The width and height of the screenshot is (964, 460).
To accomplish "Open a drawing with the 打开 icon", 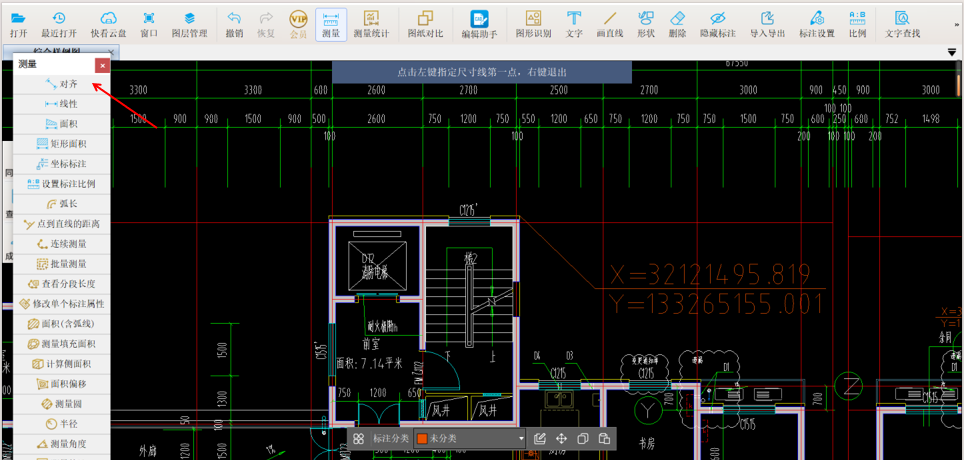I will pos(18,25).
